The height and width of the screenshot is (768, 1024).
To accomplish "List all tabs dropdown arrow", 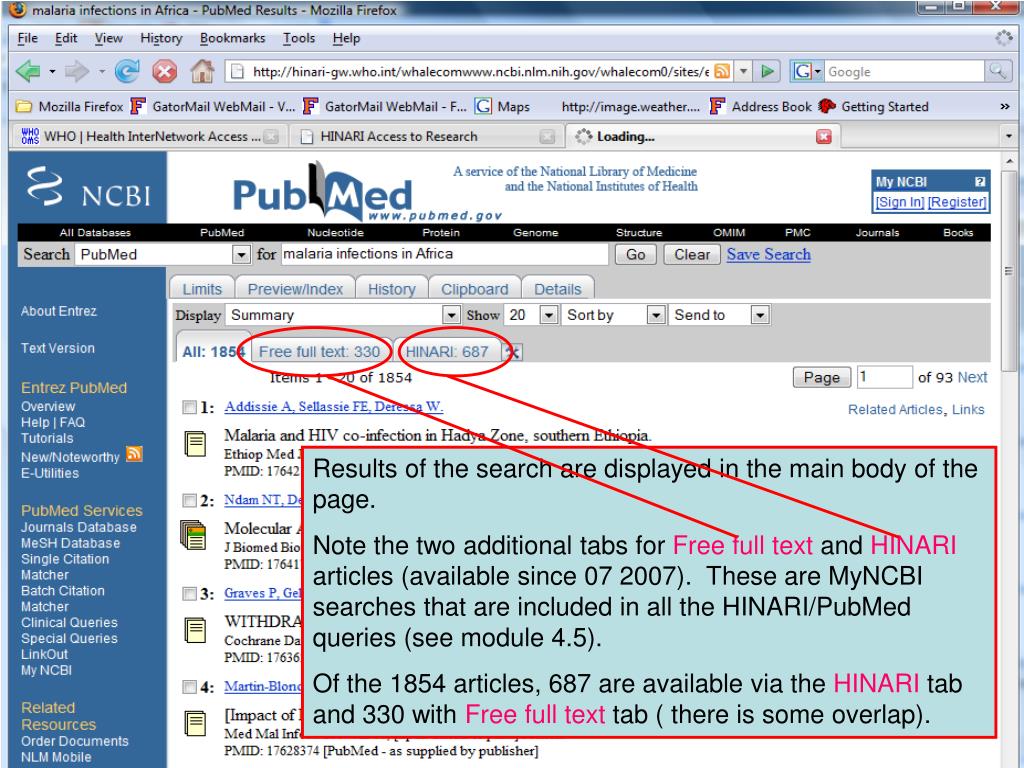I will (x=1009, y=136).
